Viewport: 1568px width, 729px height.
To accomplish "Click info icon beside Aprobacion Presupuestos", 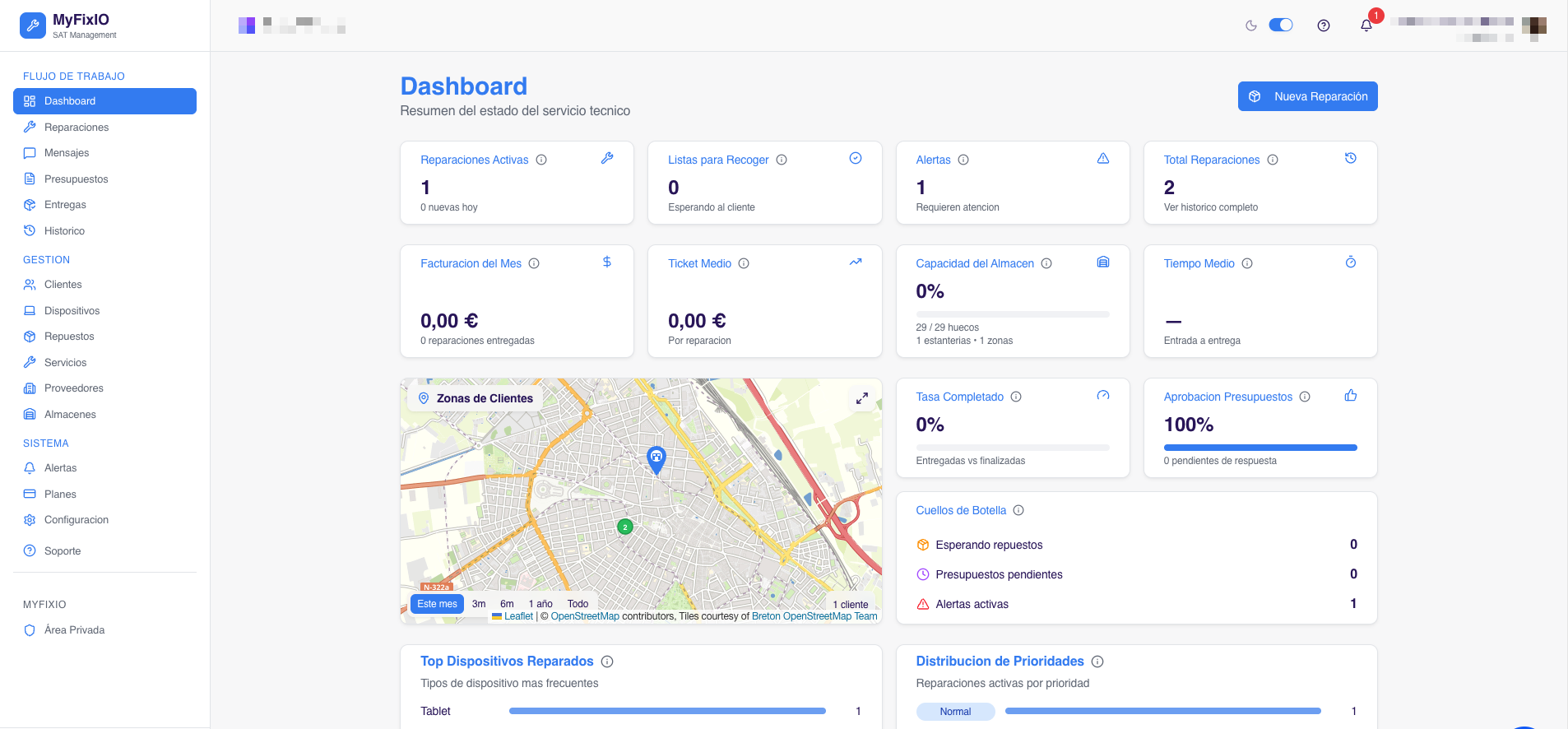I will (x=1305, y=397).
